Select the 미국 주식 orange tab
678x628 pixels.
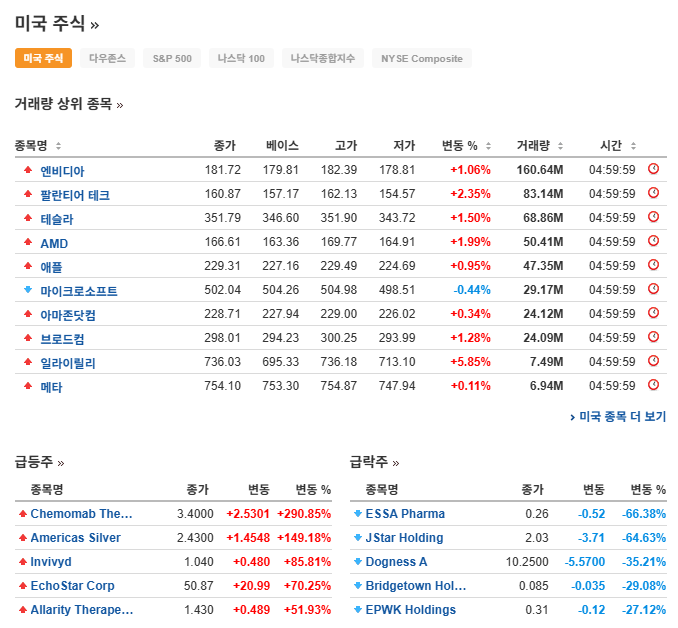(x=43, y=58)
